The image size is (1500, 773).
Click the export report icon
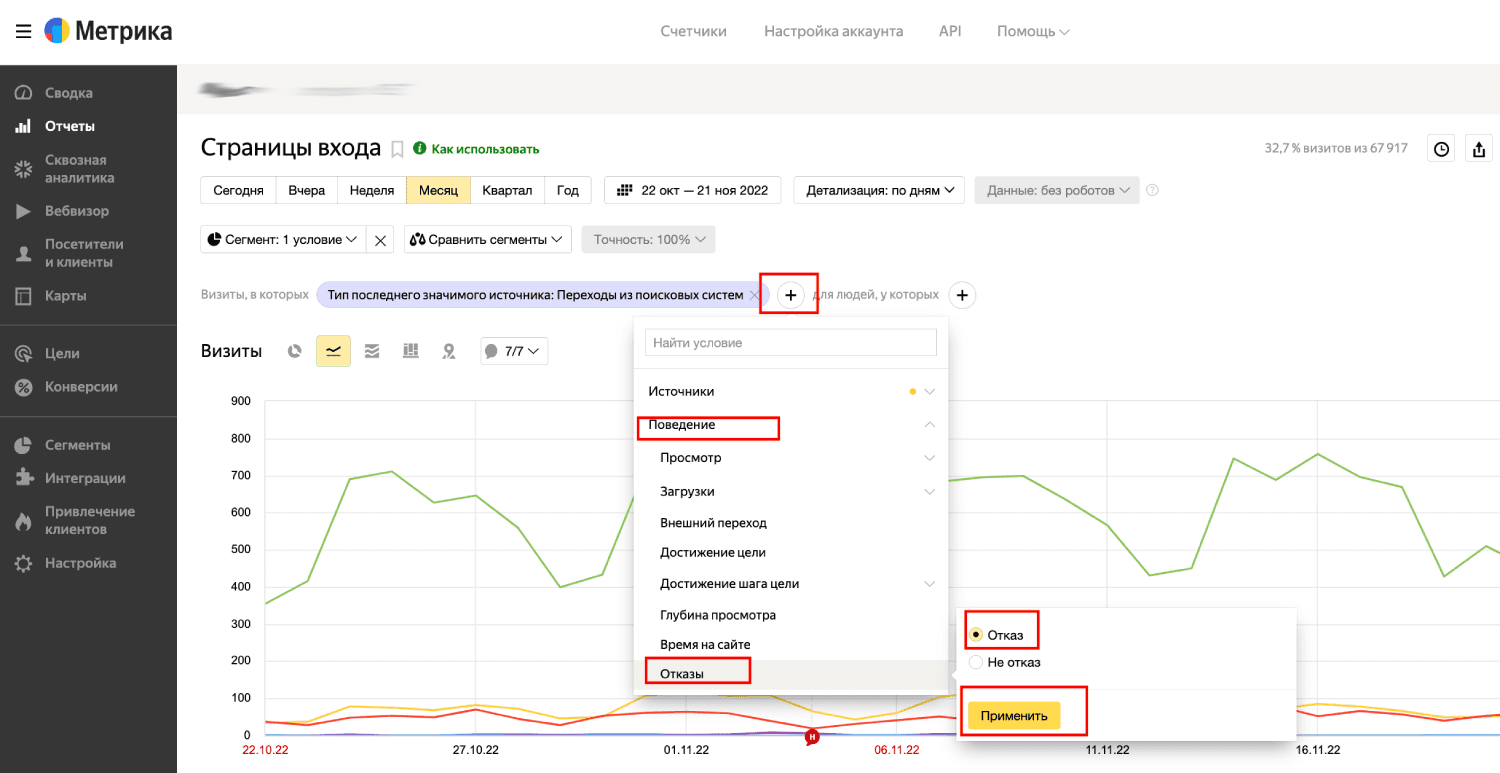click(x=1478, y=149)
